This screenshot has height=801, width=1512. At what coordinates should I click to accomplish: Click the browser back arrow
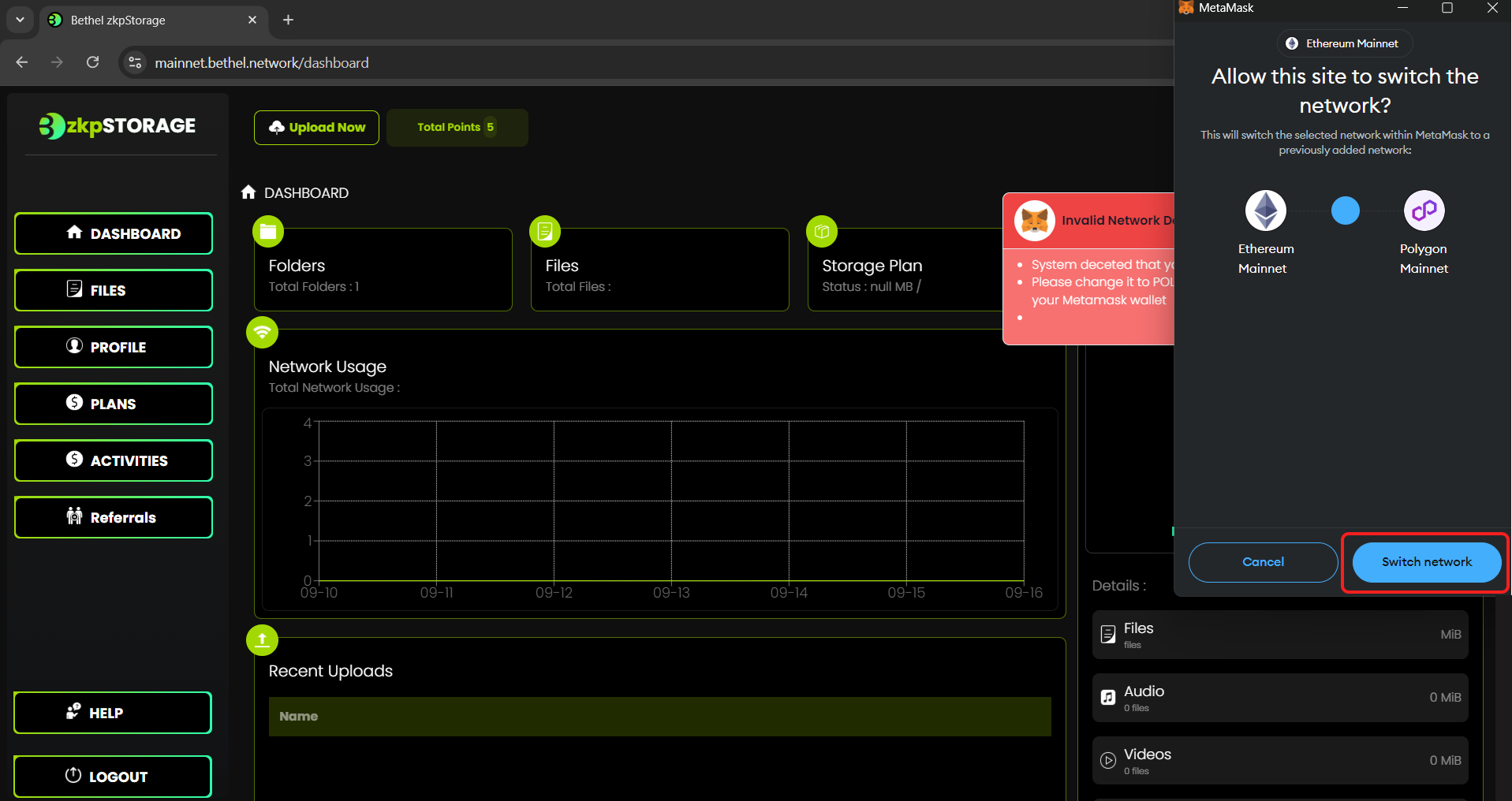pyautogui.click(x=22, y=62)
